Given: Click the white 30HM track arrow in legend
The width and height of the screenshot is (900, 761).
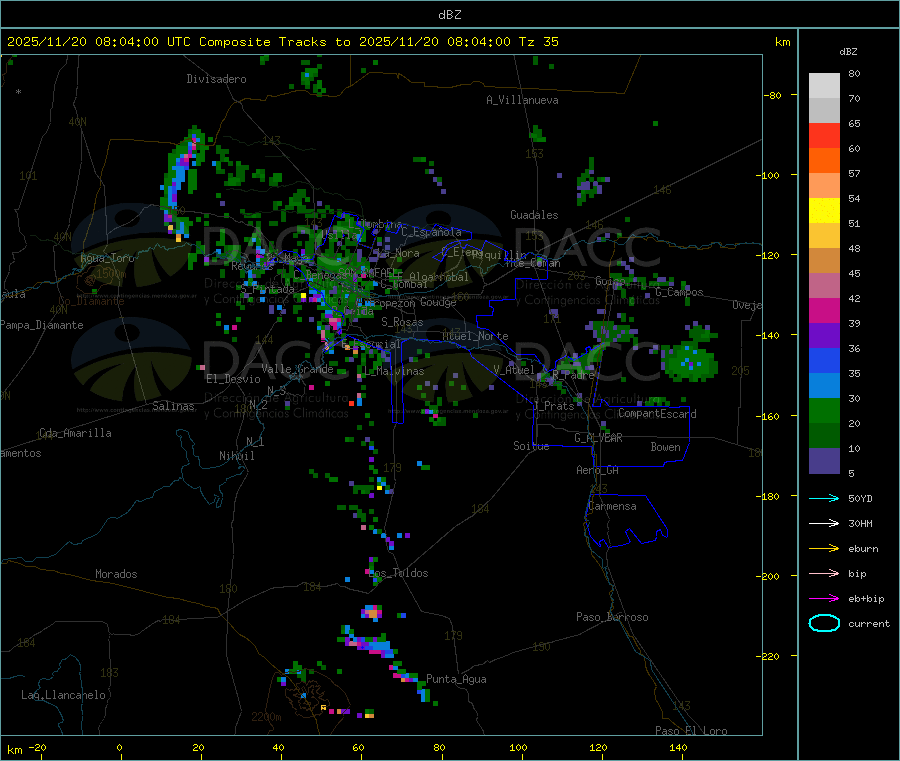Looking at the screenshot, I should click(824, 523).
